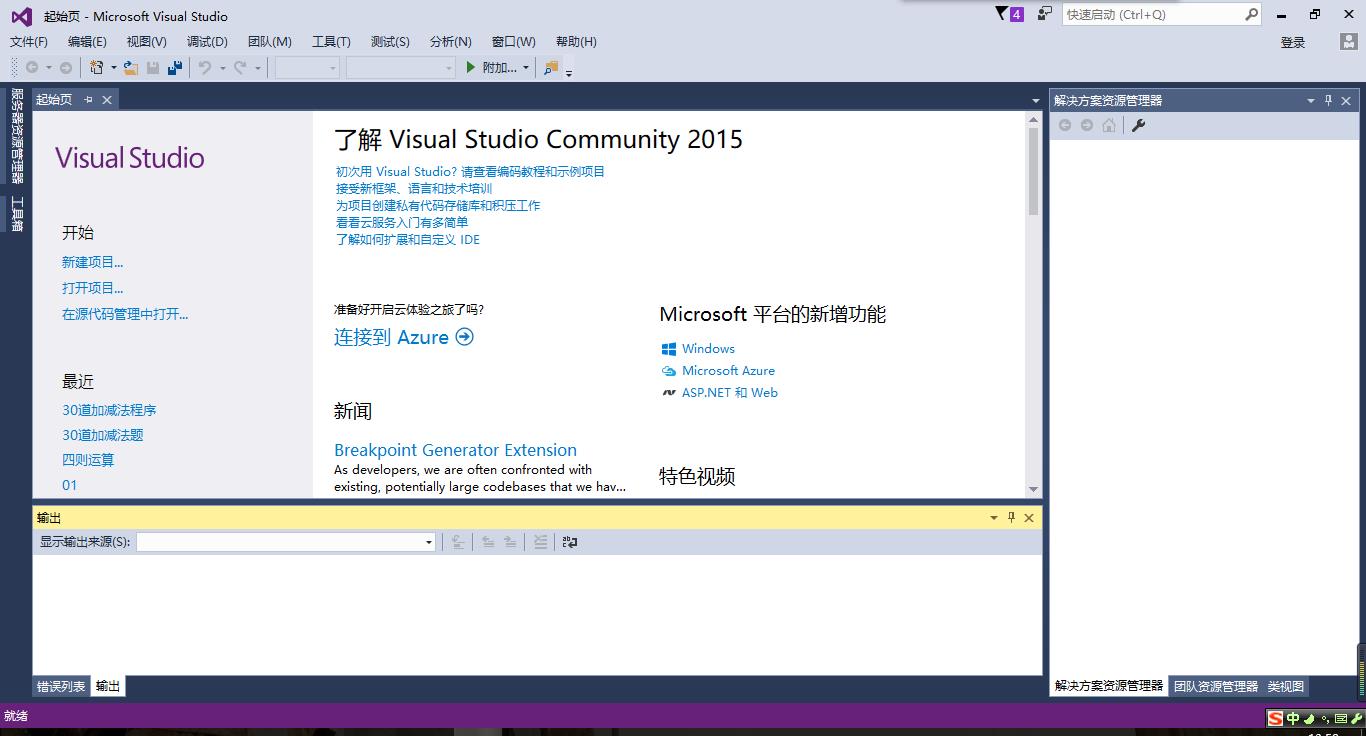Click the Open File toolbar icon
This screenshot has width=1366, height=736.
click(x=131, y=68)
